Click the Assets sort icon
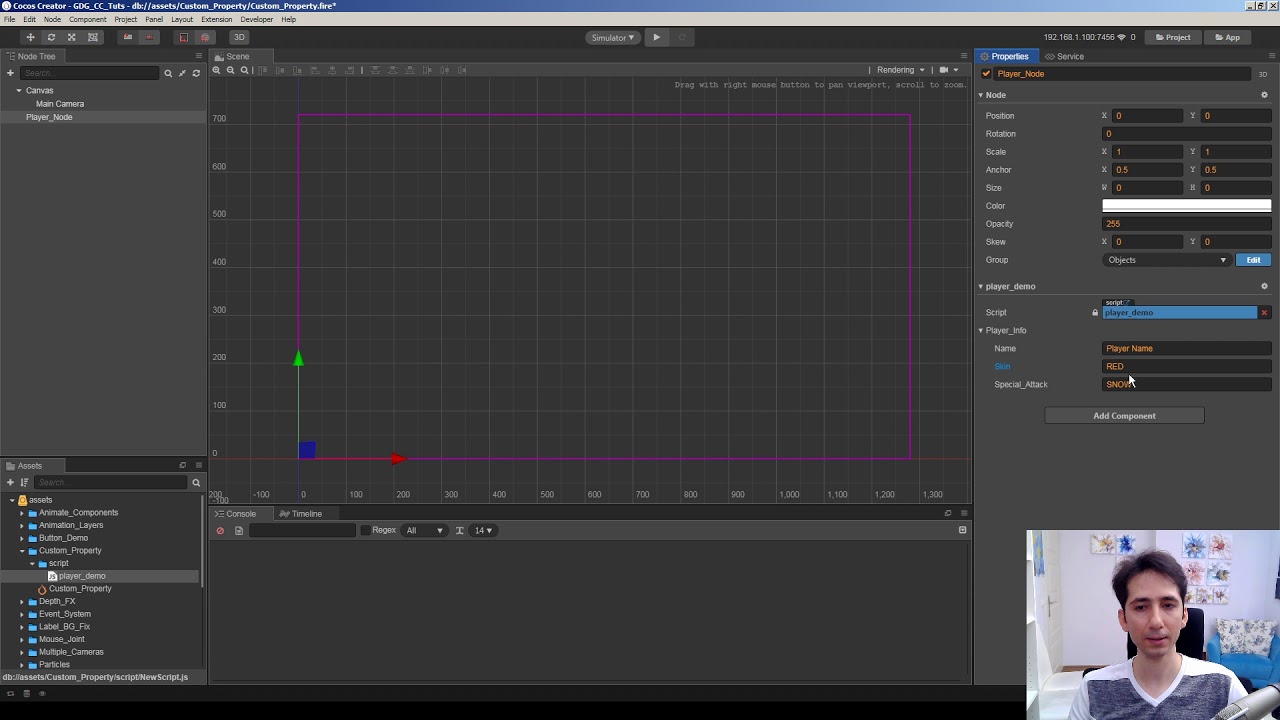Viewport: 1280px width, 720px height. pos(24,483)
